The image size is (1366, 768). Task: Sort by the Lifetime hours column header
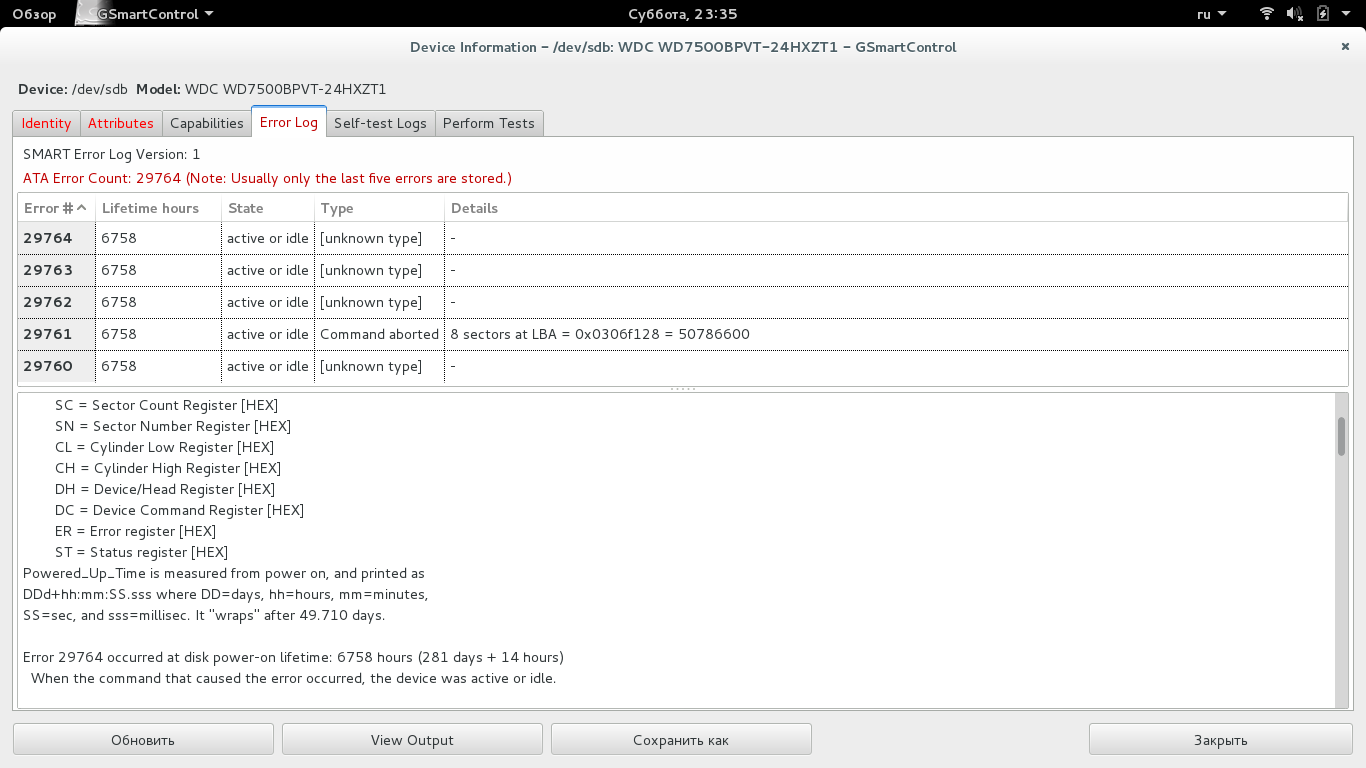click(158, 208)
